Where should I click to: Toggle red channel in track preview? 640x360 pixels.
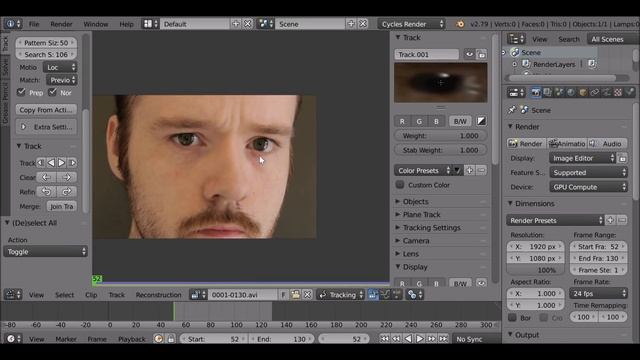point(402,121)
